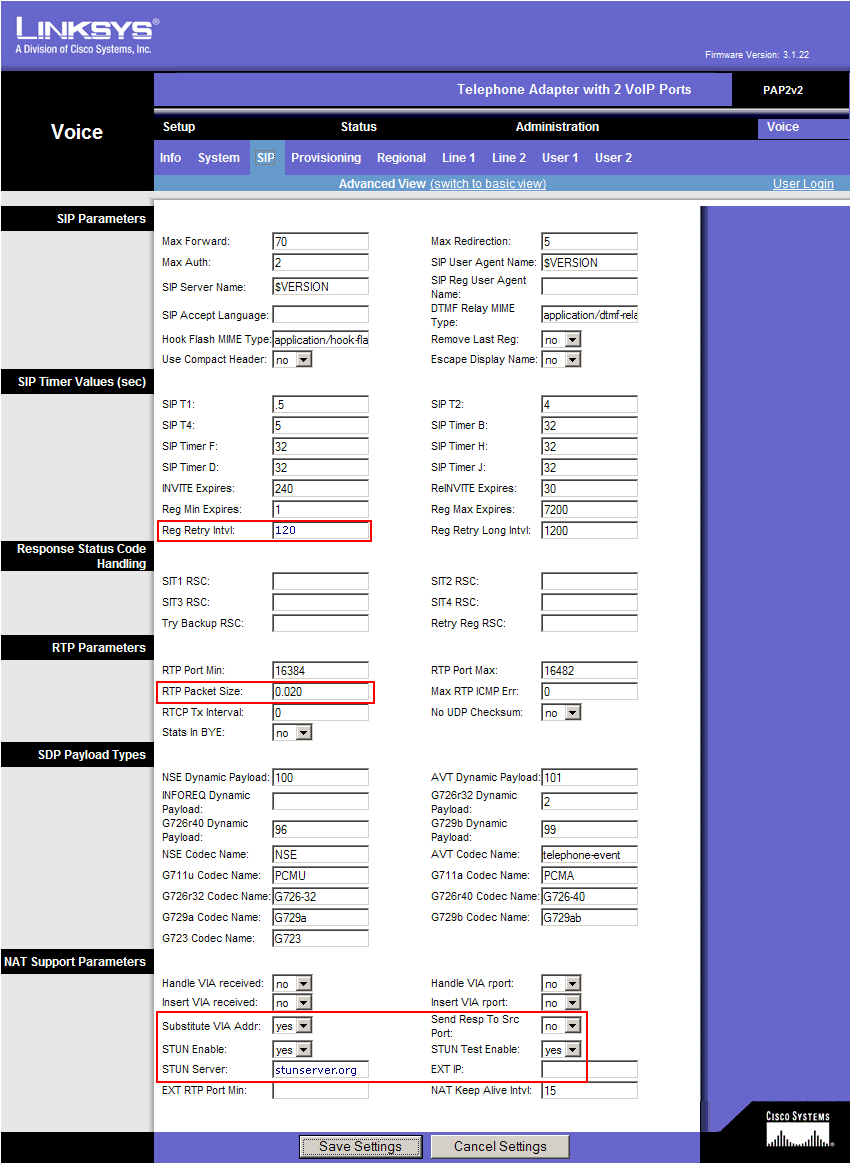This screenshot has height=1164, width=851.
Task: Click the Reg Max Expires field
Action: pos(590,509)
